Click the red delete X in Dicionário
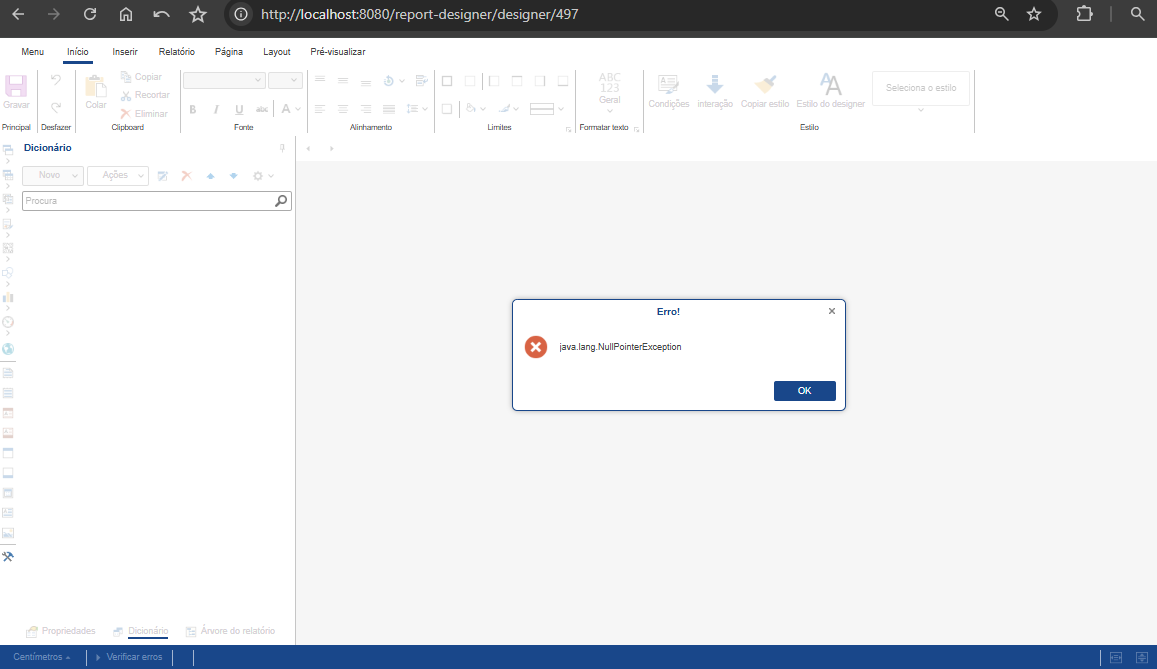The image size is (1157, 669). (187, 176)
